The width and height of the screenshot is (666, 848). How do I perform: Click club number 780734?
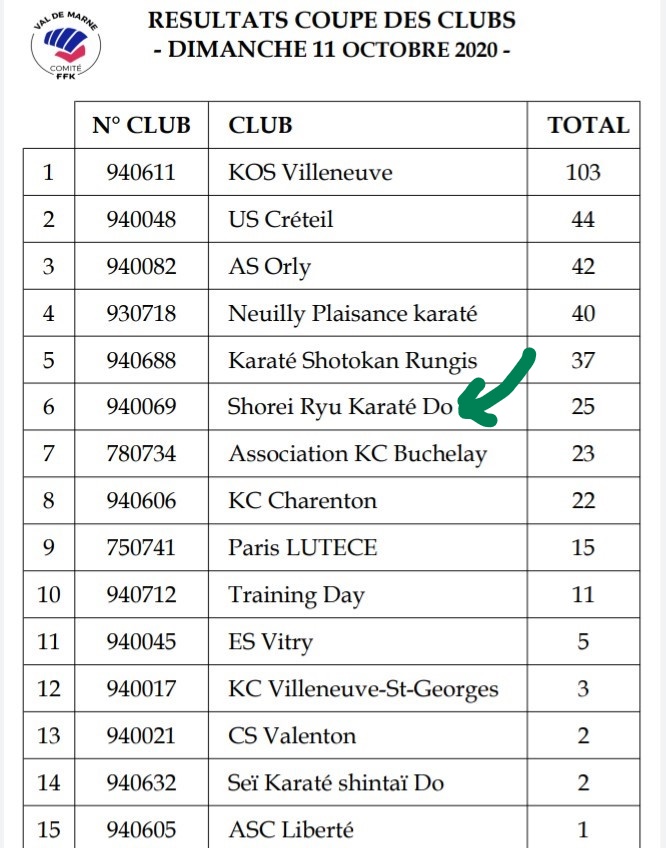(x=141, y=454)
